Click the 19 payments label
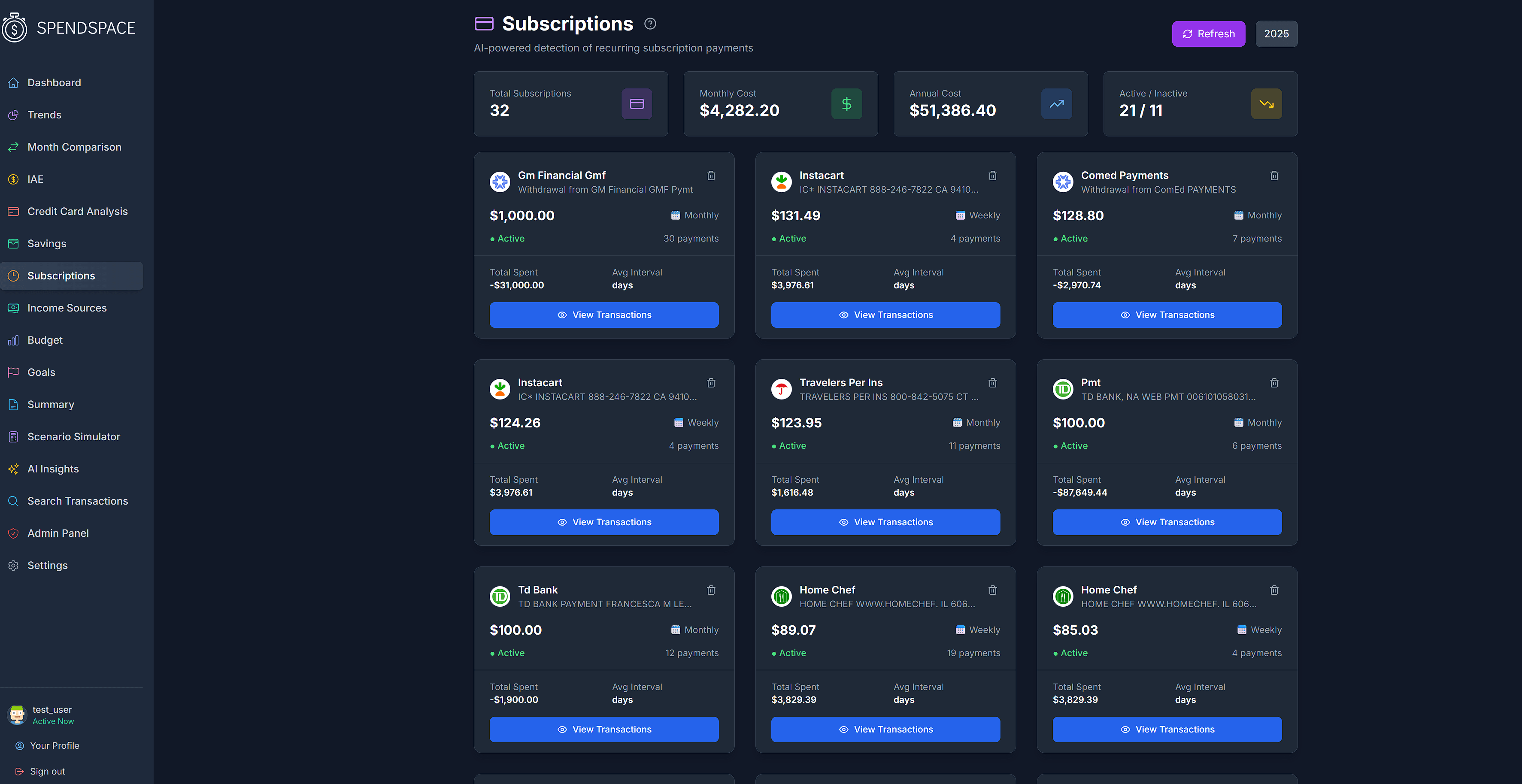Image resolution: width=1522 pixels, height=784 pixels. coord(973,653)
